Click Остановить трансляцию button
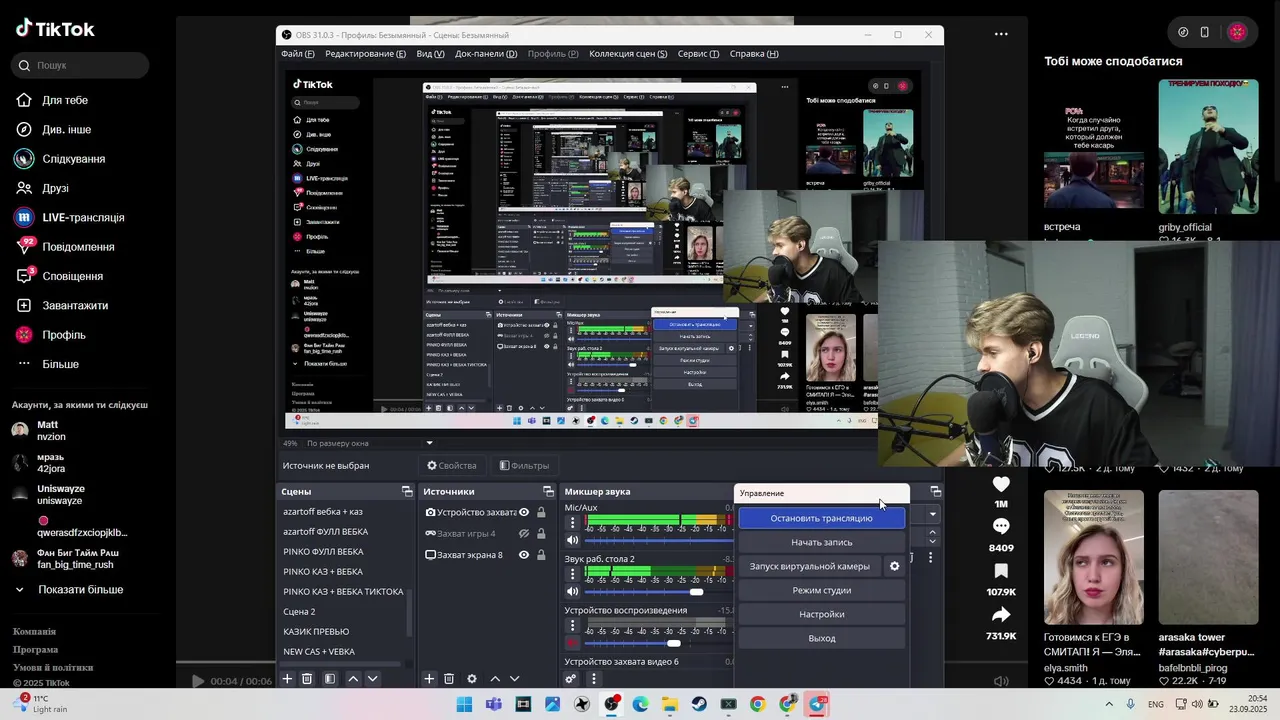Screen dimensions: 1280x720 [822, 518]
